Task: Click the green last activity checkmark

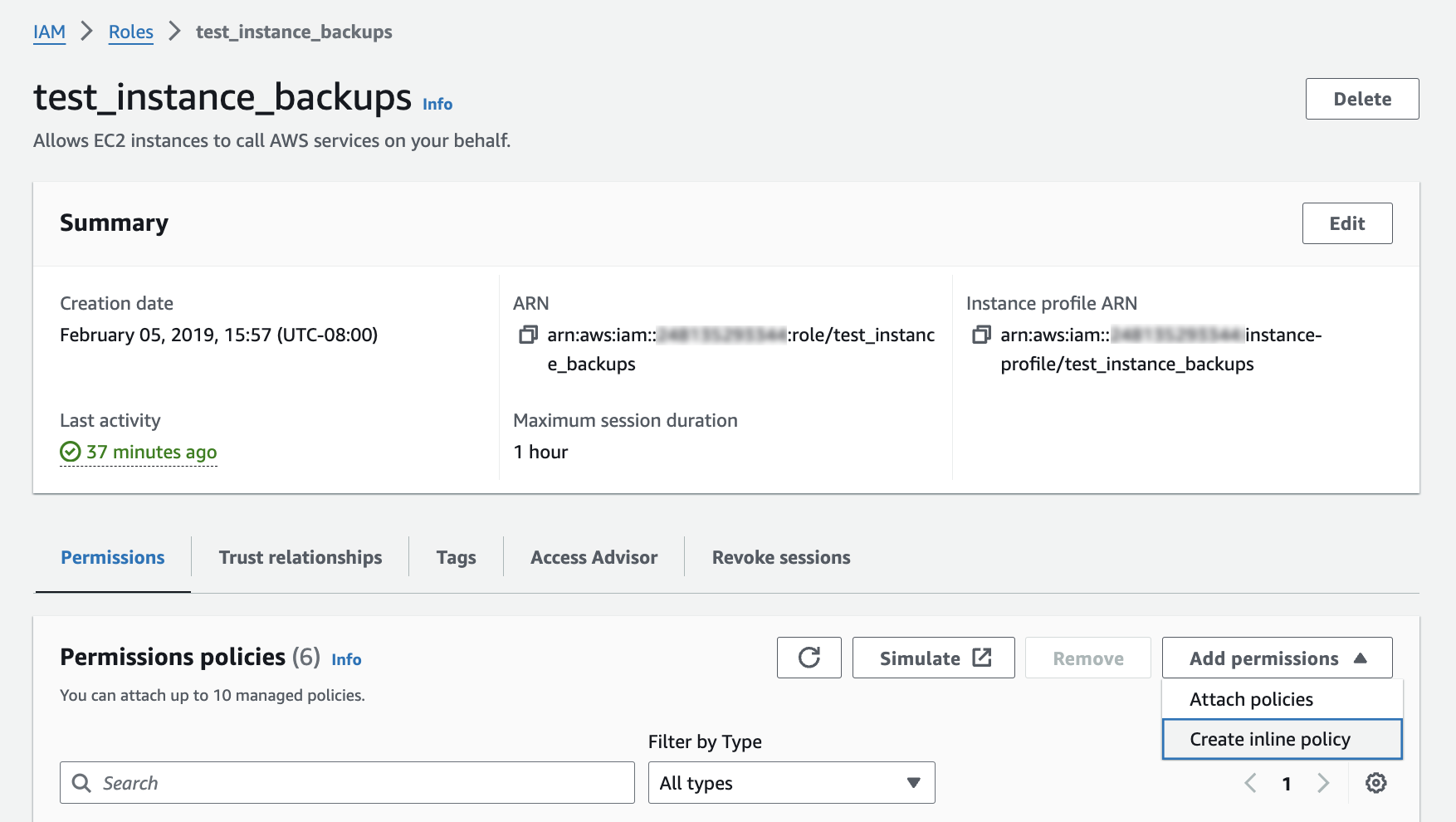Action: coord(71,452)
